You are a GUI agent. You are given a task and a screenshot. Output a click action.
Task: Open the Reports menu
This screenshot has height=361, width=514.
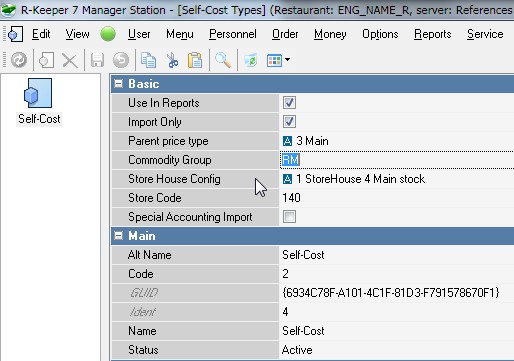[x=432, y=34]
